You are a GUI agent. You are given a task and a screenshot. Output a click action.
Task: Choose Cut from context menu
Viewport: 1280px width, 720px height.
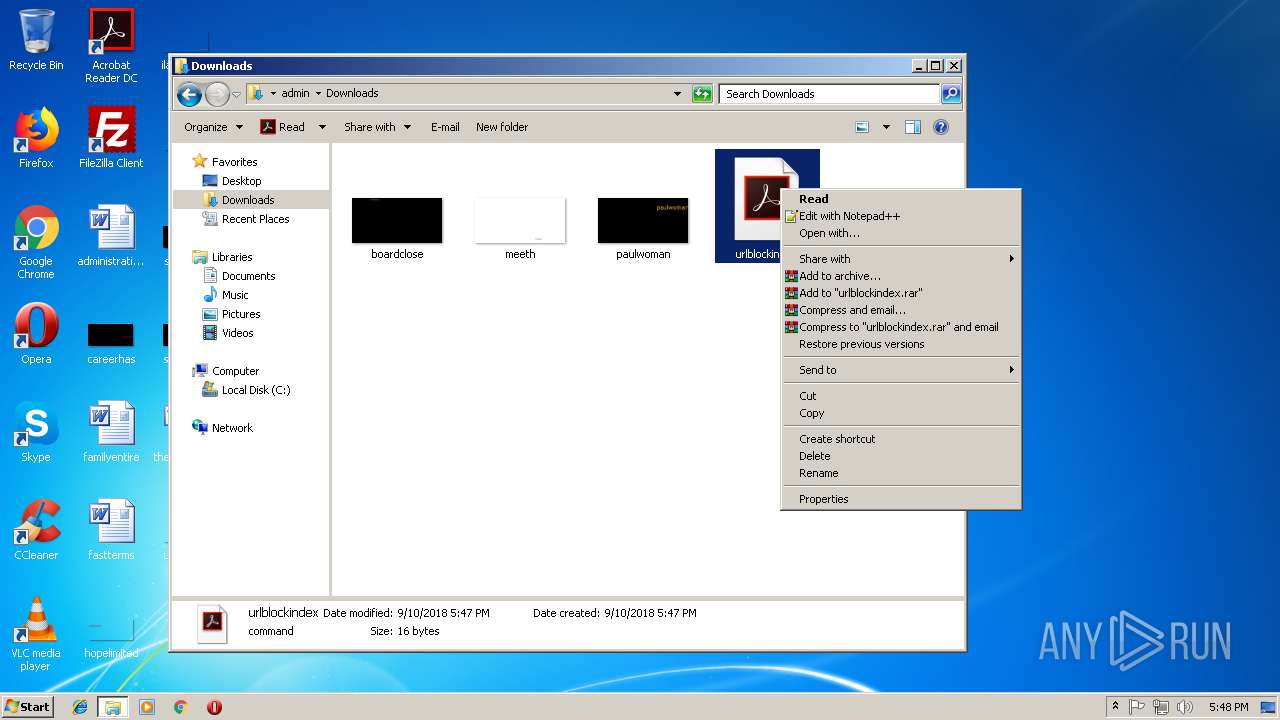click(x=901, y=396)
